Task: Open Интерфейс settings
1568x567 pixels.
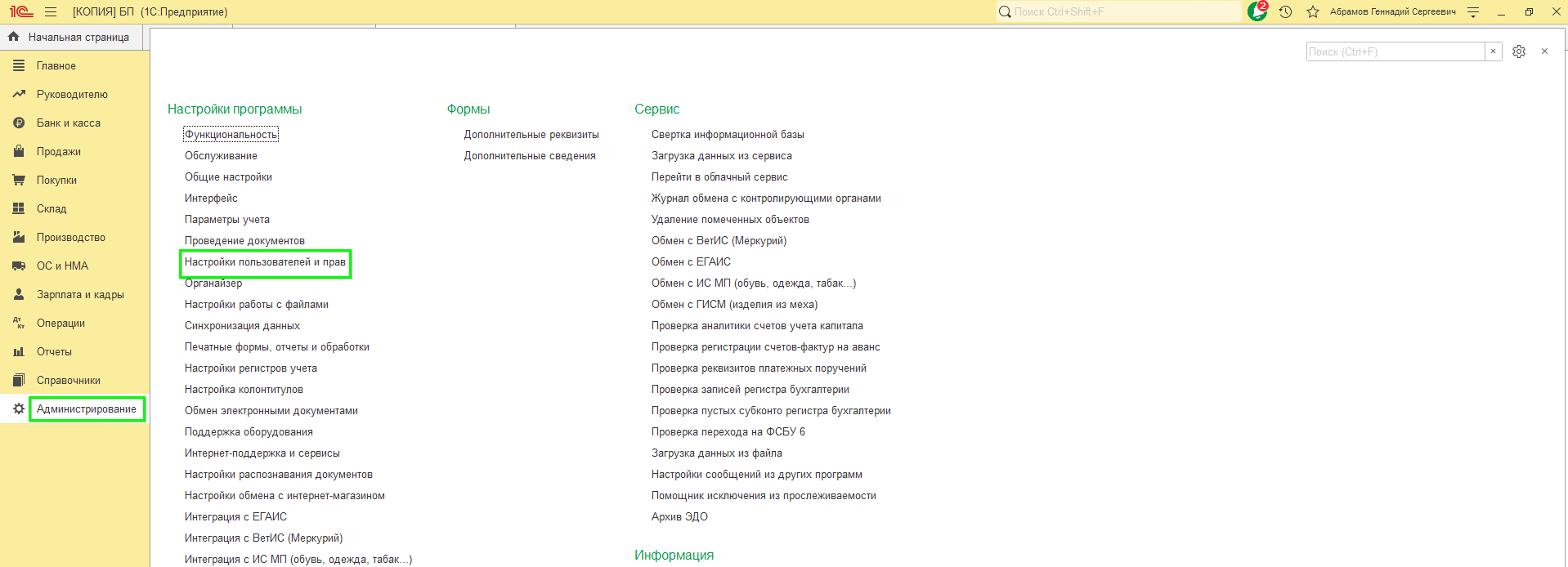Action: coord(211,198)
